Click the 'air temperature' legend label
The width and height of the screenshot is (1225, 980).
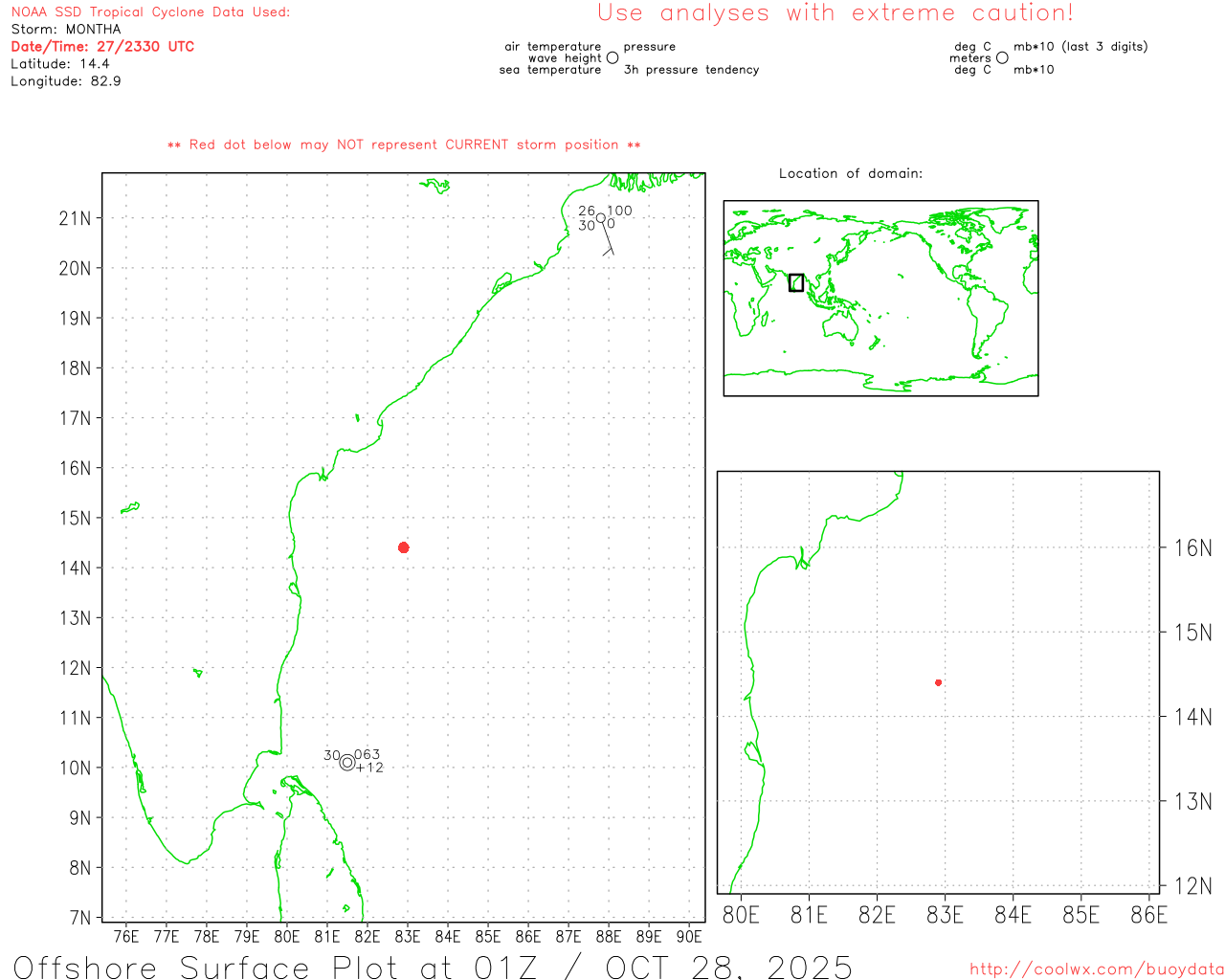(x=553, y=46)
